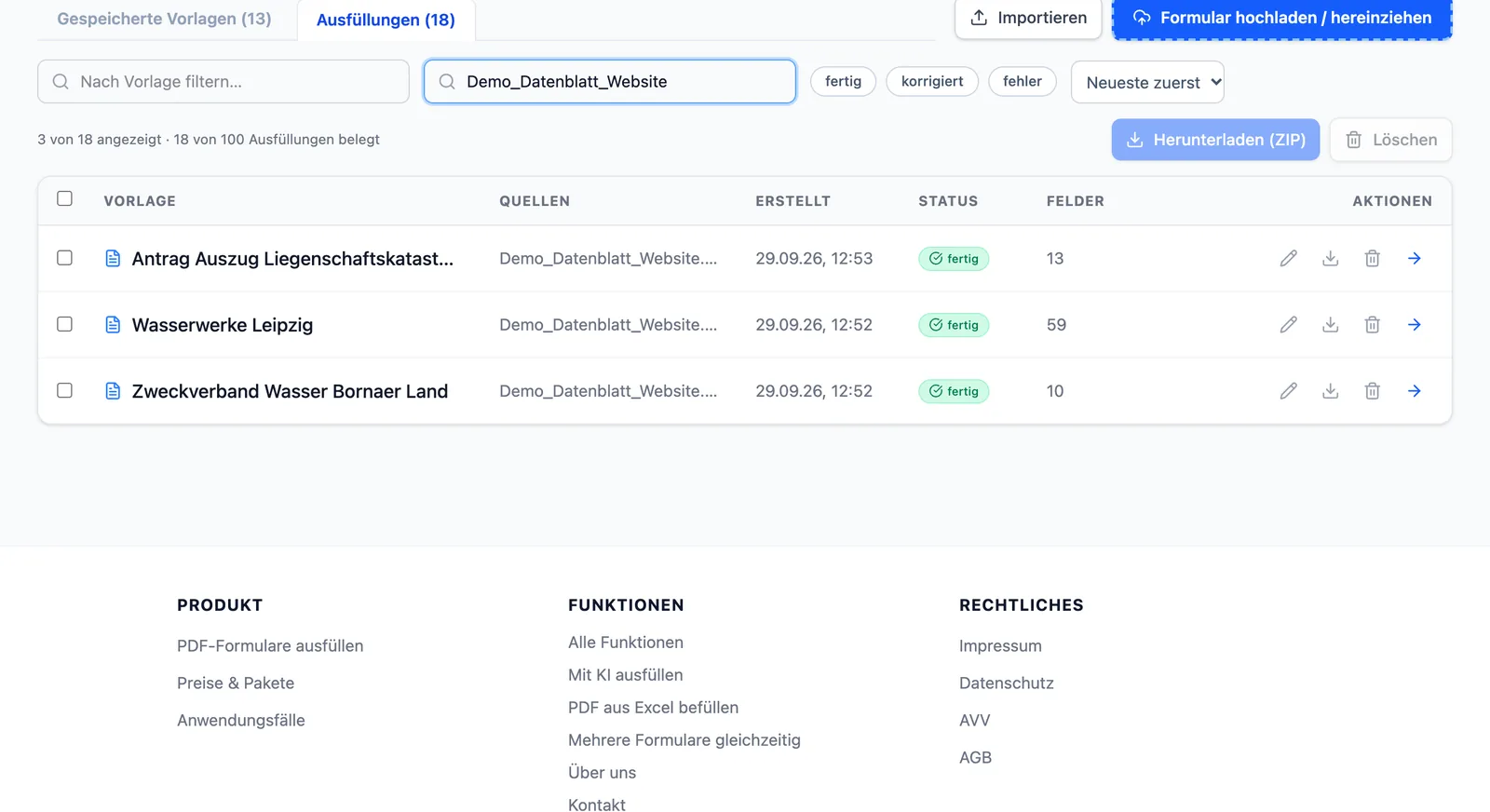Toggle the 'fehler' status filter chip
Image resolution: width=1490 pixels, height=812 pixels.
click(1023, 82)
